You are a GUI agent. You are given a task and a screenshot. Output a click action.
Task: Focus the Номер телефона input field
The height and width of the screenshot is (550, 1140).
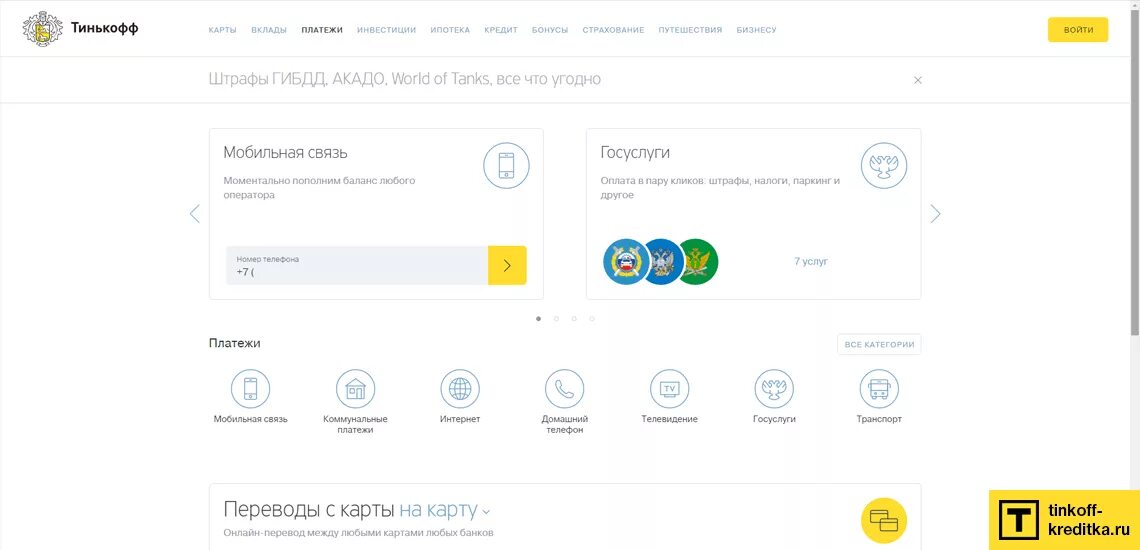point(357,265)
